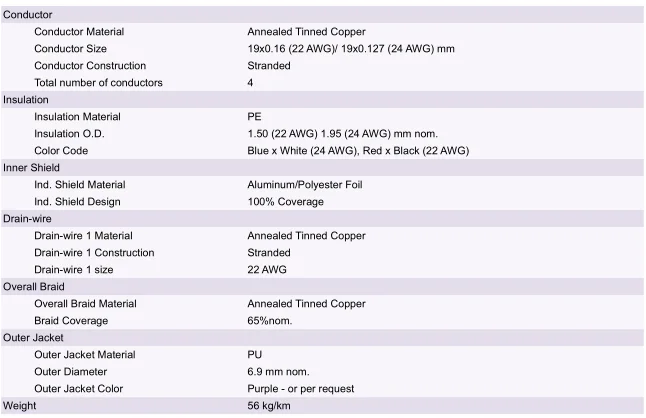This screenshot has width=646, height=418.
Task: Select the Insulation Material PE value
Action: [x=254, y=117]
